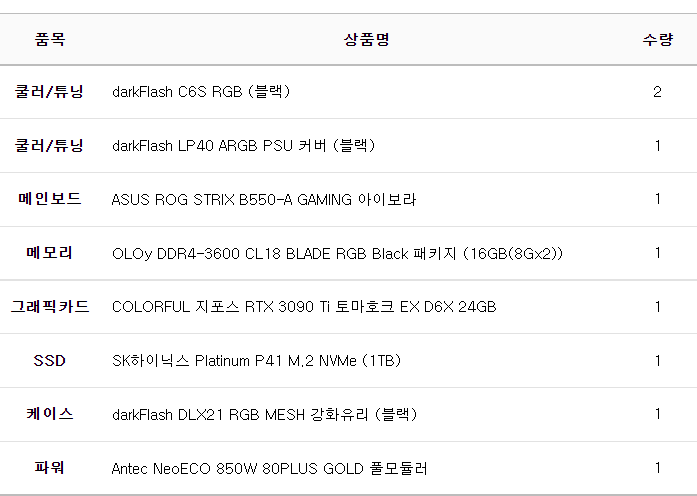The image size is (697, 496).
Task: Open the darkFlash C6S RGB (블랙) product
Action: coord(201,92)
